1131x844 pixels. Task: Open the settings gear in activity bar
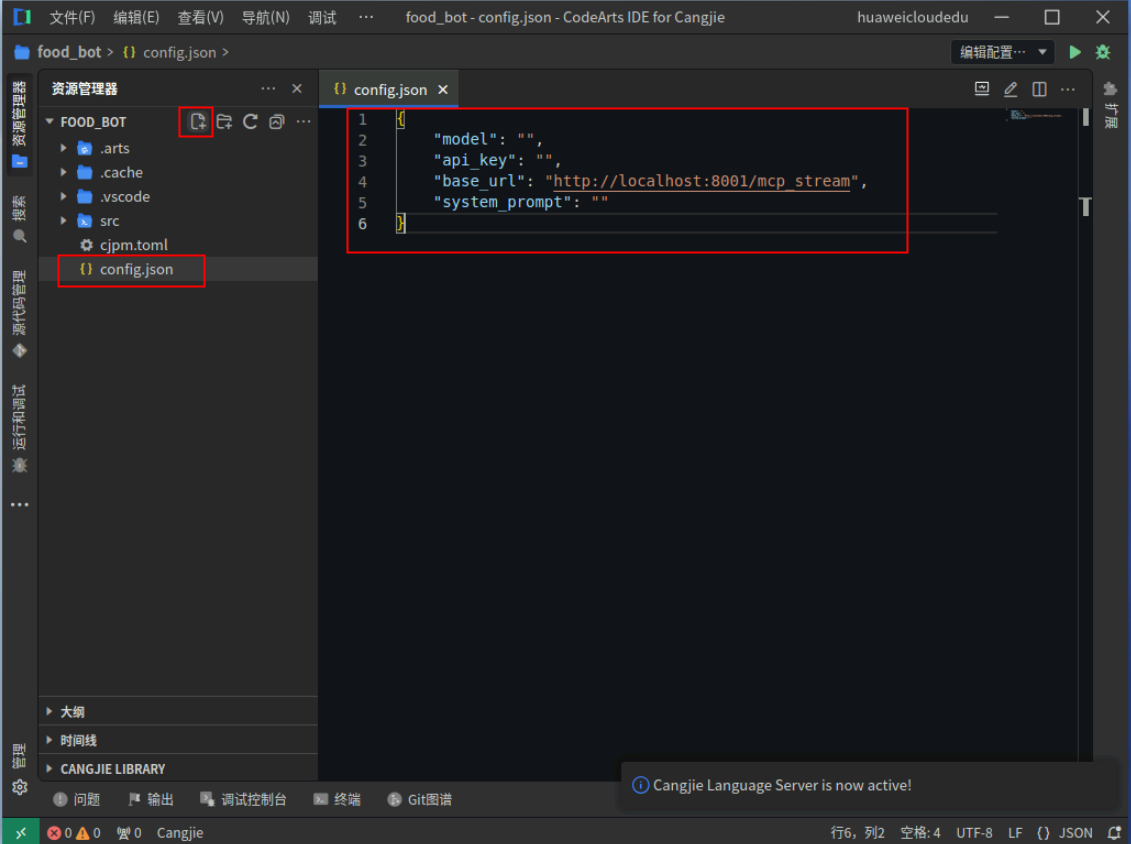point(19,787)
